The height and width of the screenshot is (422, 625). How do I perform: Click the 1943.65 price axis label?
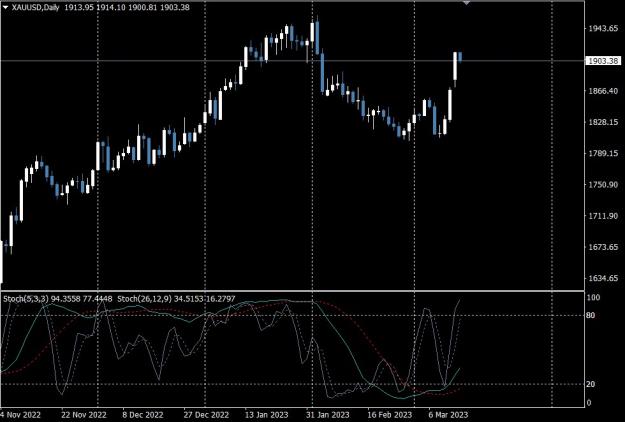point(603,28)
